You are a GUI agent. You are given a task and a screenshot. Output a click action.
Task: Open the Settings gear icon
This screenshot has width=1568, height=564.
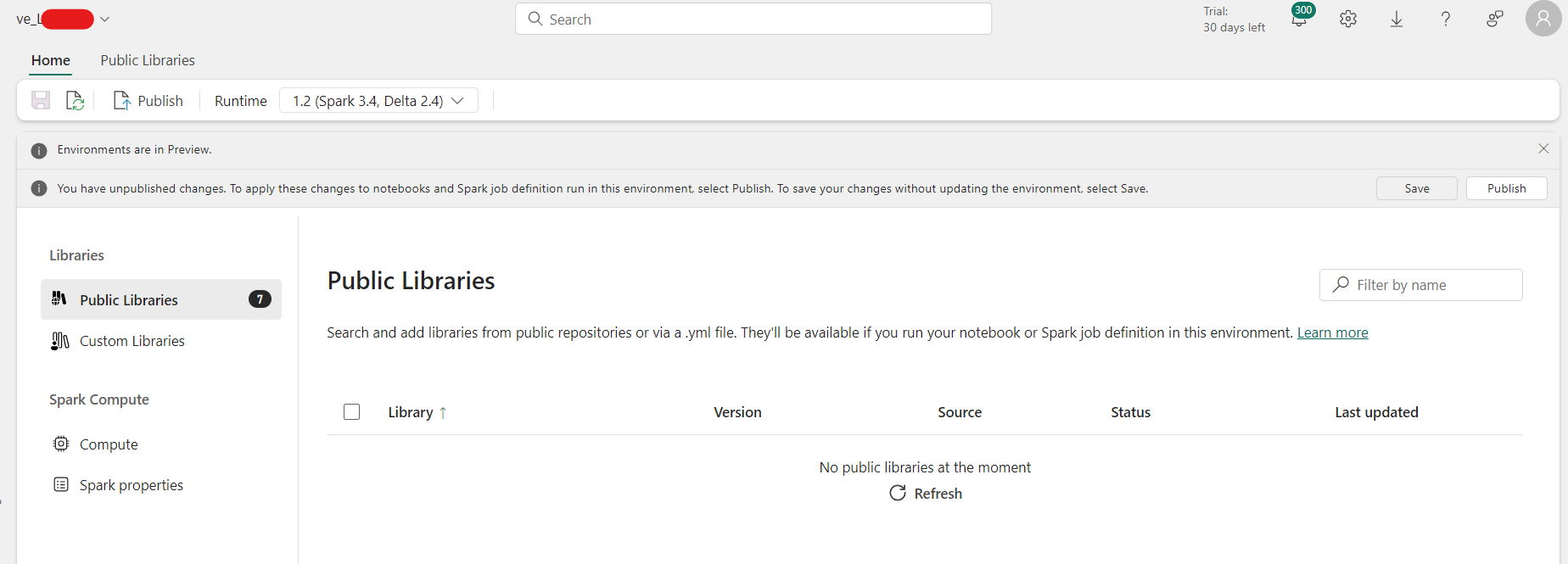1348,19
